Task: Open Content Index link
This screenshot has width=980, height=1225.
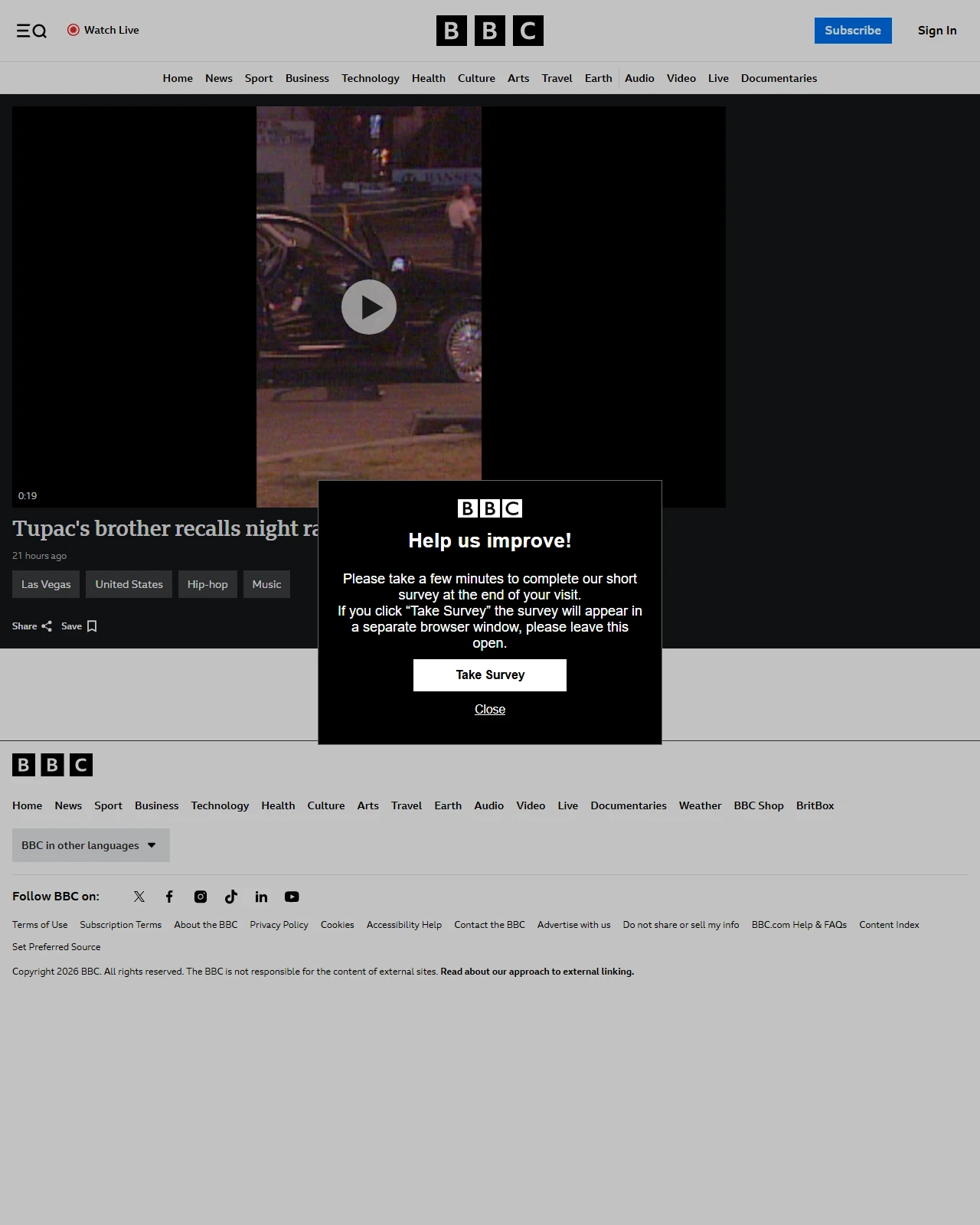Action: tap(889, 925)
